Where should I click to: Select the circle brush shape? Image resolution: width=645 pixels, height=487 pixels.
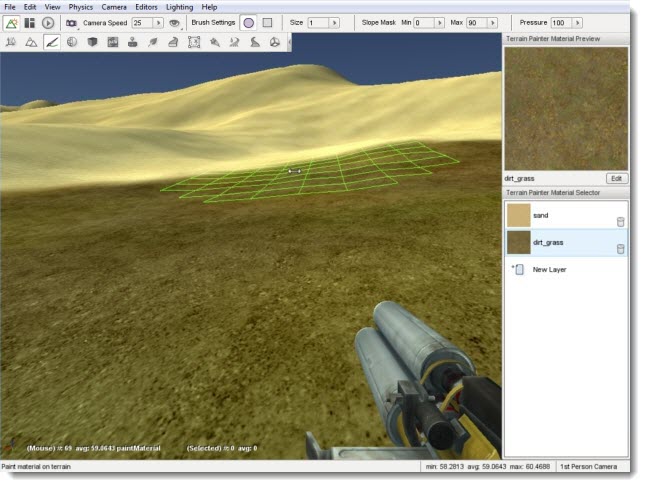[x=248, y=23]
